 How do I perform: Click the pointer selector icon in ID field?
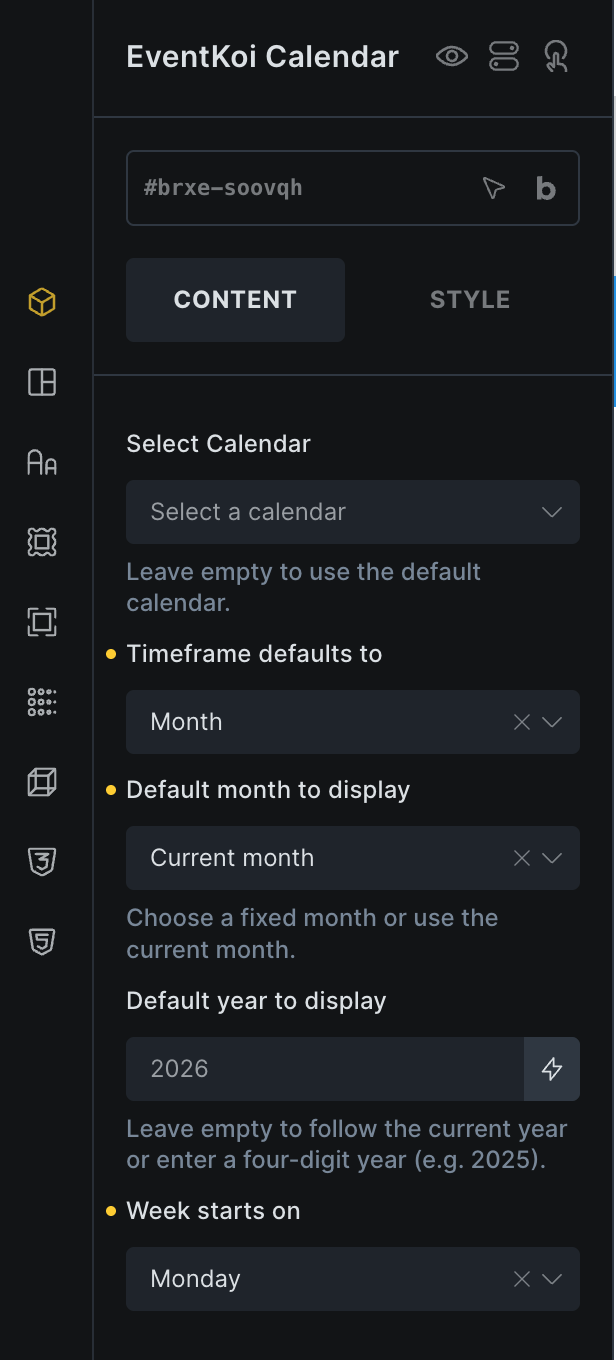[494, 188]
